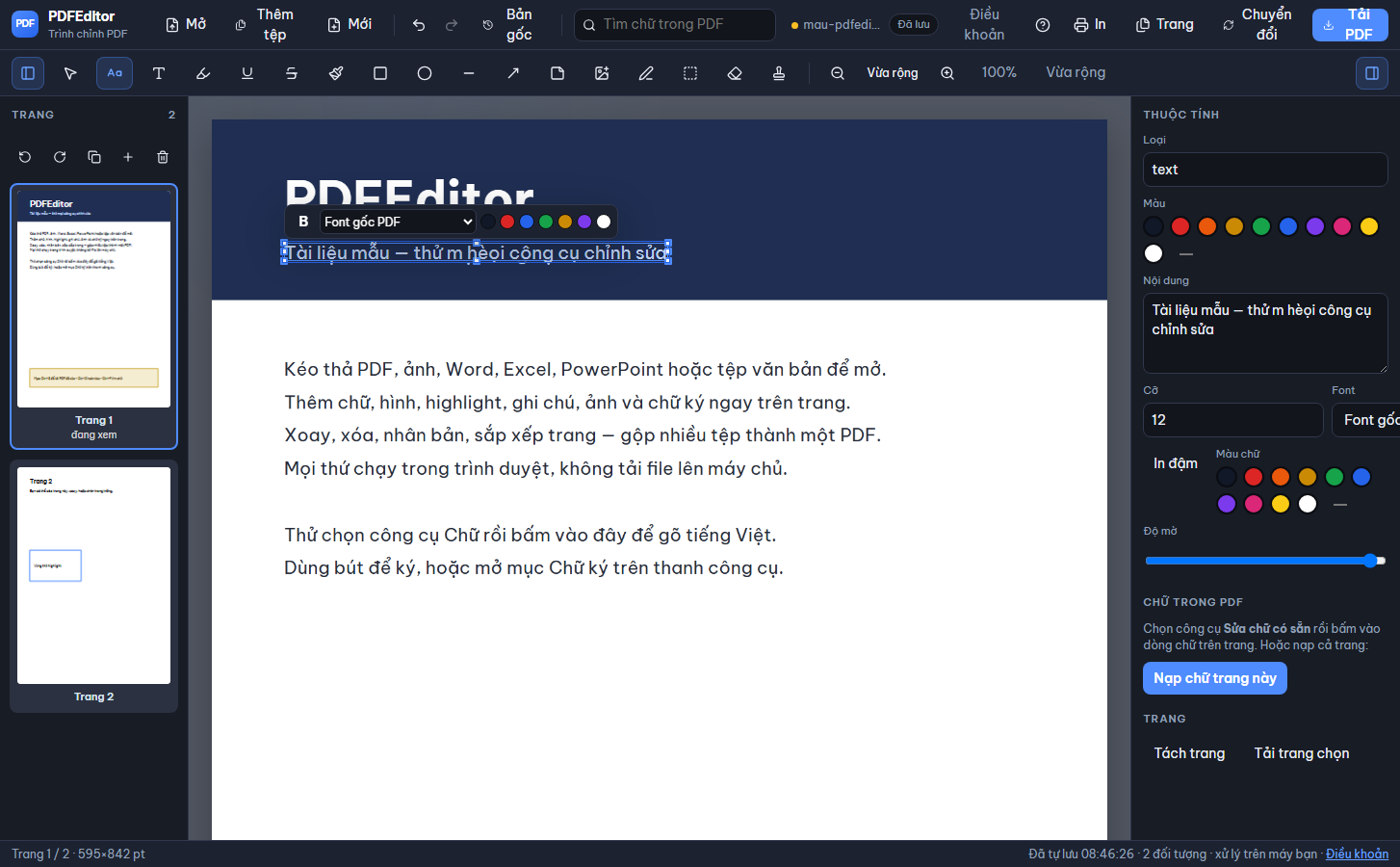Select the dashed marquee area tool
This screenshot has height=867, width=1400.
pyautogui.click(x=690, y=73)
